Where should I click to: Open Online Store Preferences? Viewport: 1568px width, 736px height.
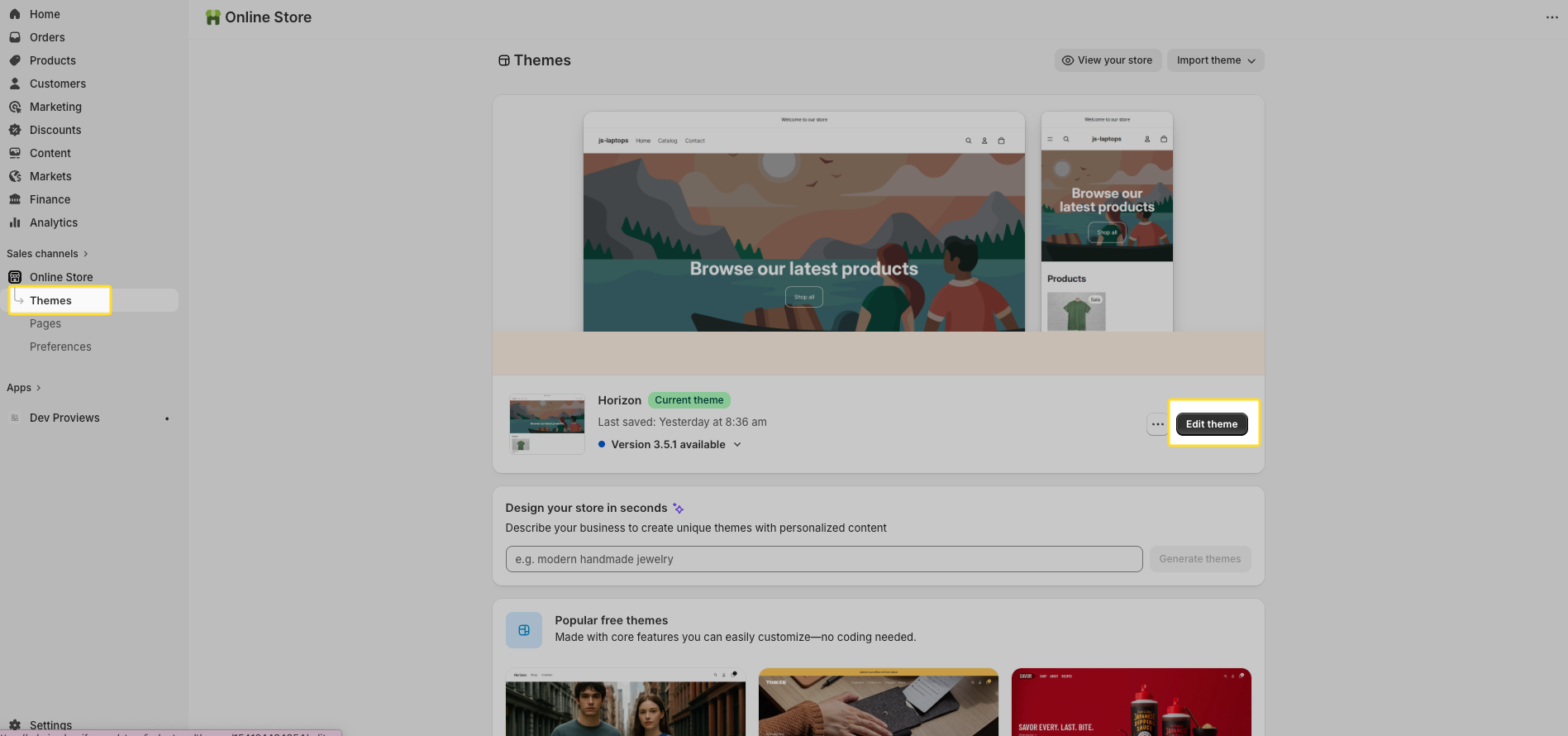[x=60, y=346]
